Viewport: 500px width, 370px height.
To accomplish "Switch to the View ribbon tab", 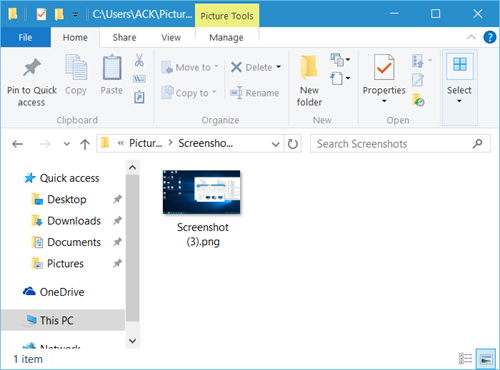I will click(x=171, y=37).
